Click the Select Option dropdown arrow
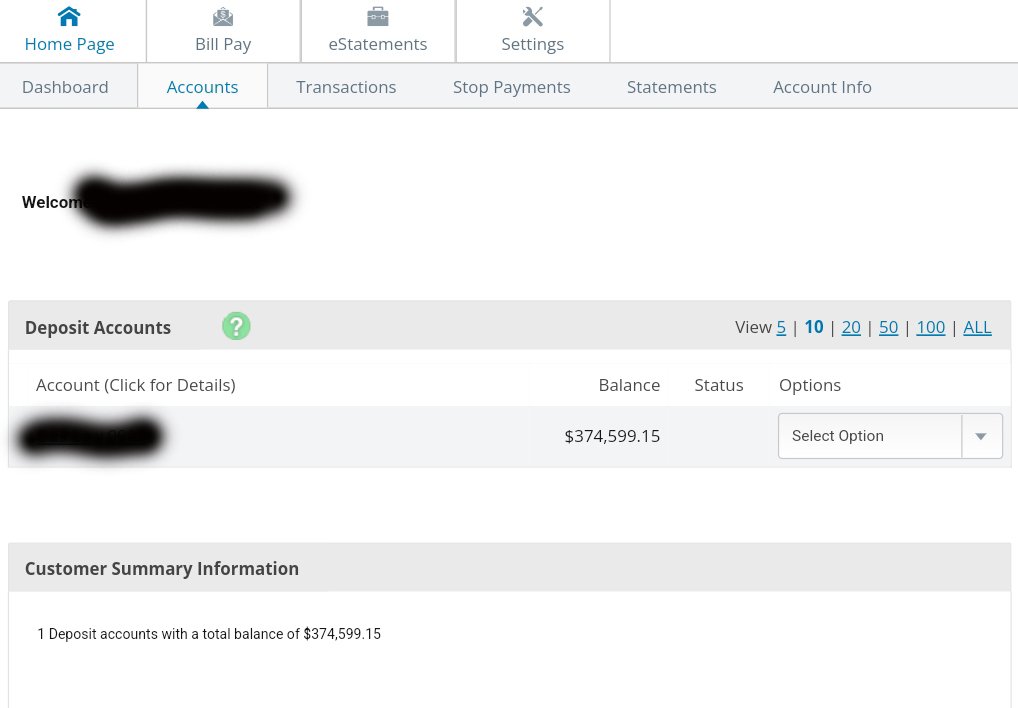1018x708 pixels. click(981, 436)
